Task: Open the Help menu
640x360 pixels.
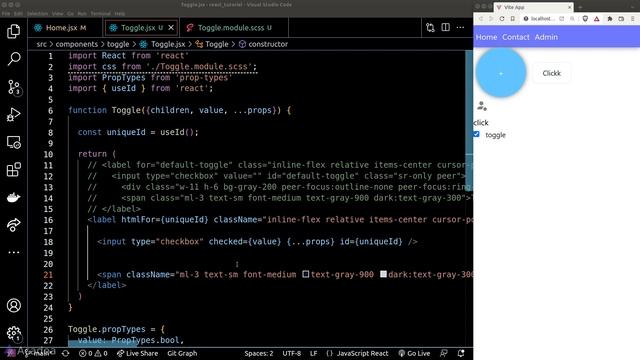Action: pyautogui.click(x=120, y=13)
